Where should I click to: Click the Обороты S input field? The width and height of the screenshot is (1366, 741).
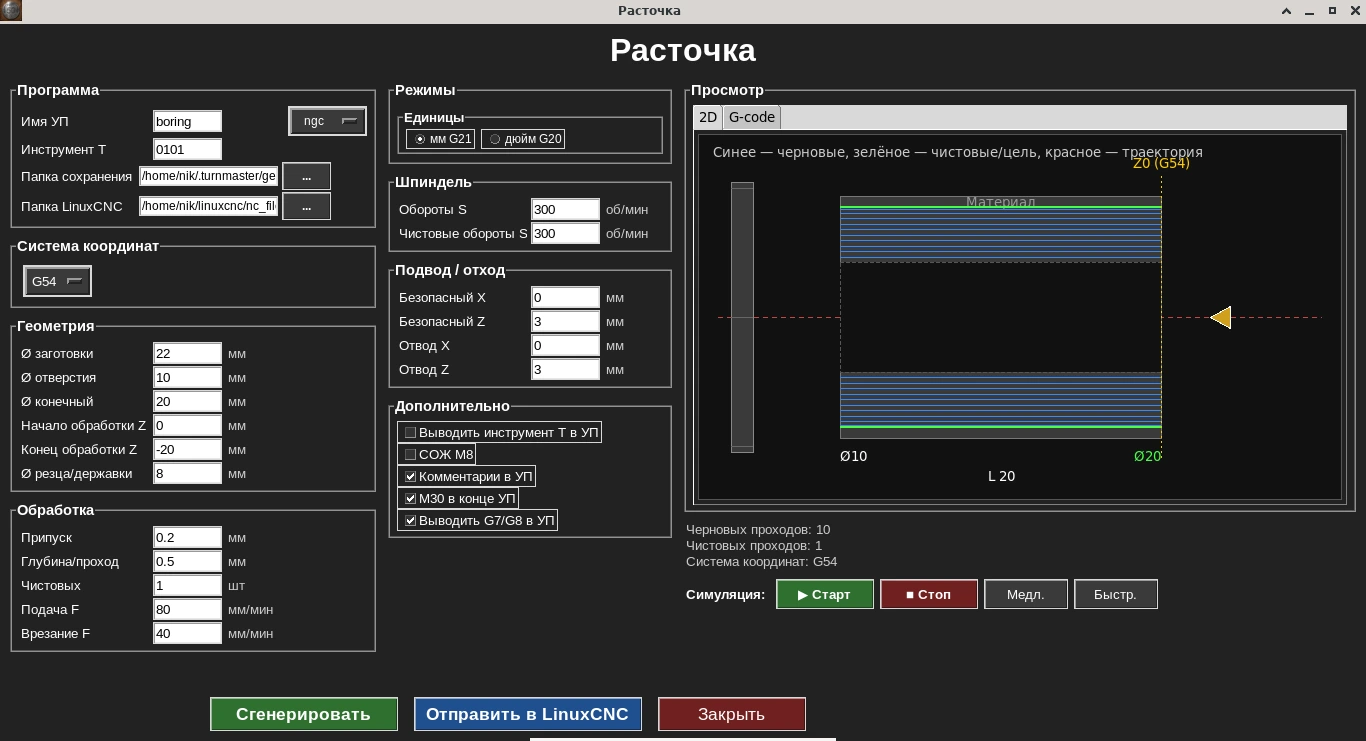click(566, 209)
